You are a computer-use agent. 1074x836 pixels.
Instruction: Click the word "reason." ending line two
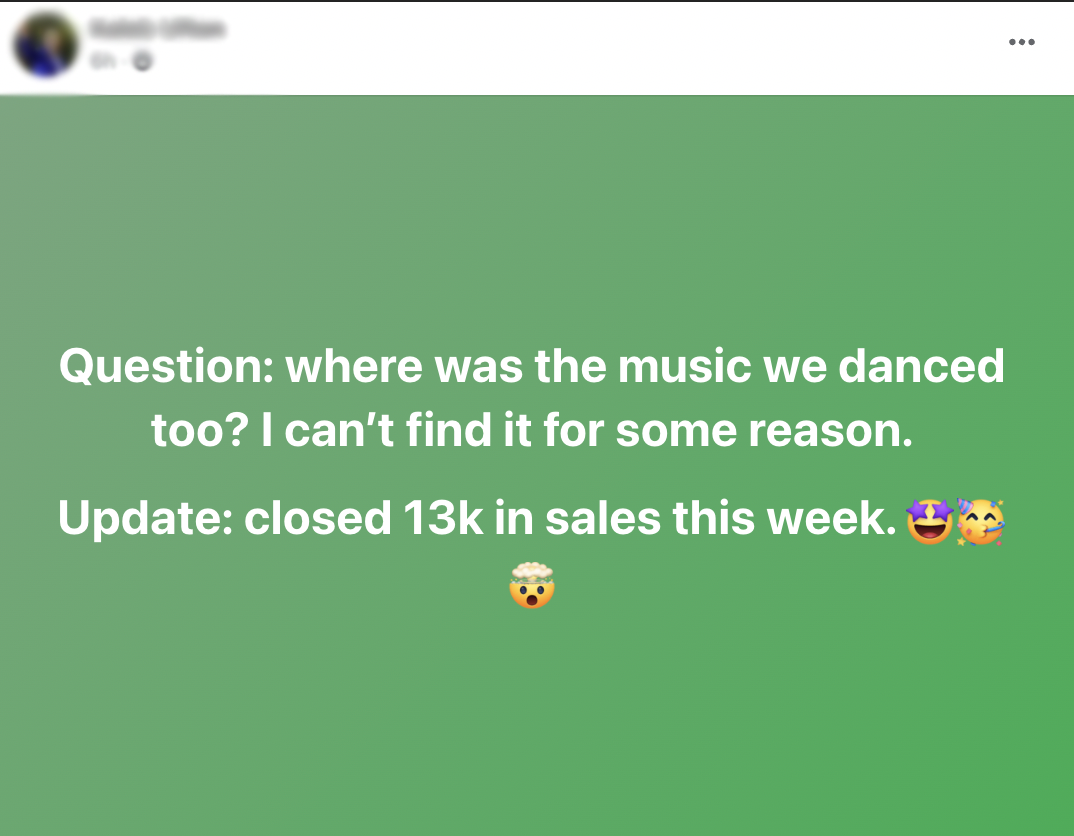tap(831, 431)
